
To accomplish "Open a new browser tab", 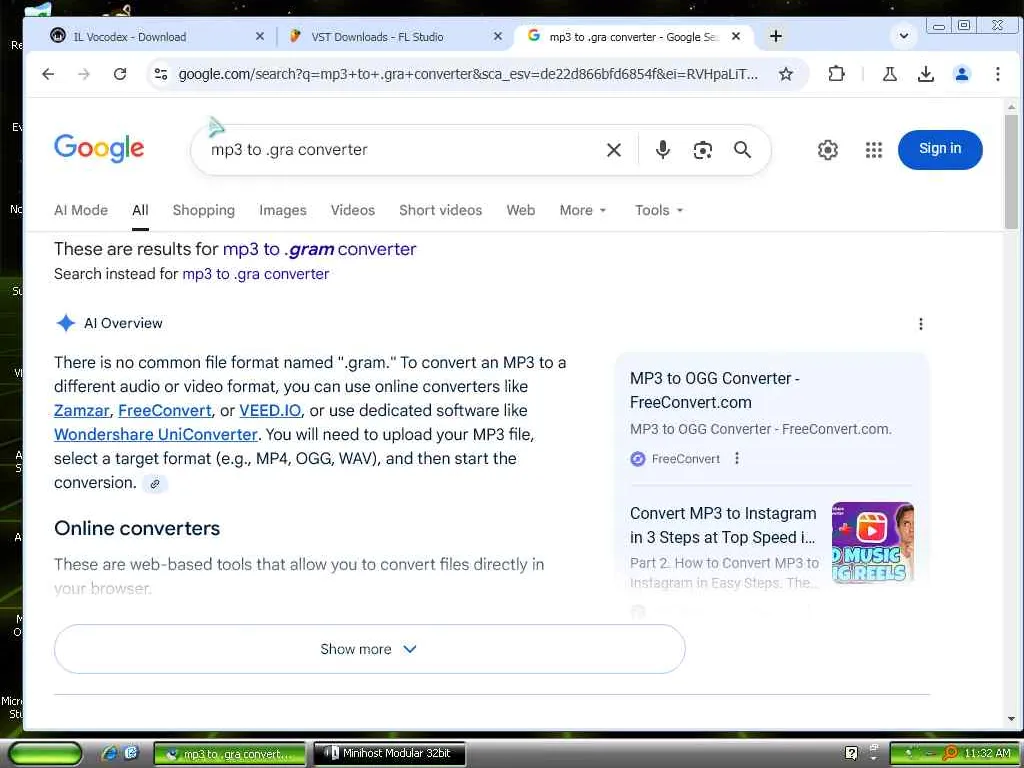I will click(775, 37).
